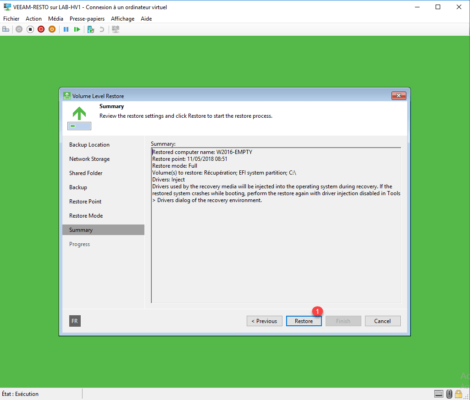Click the 'Drivers: Inject' line

click(x=168, y=180)
